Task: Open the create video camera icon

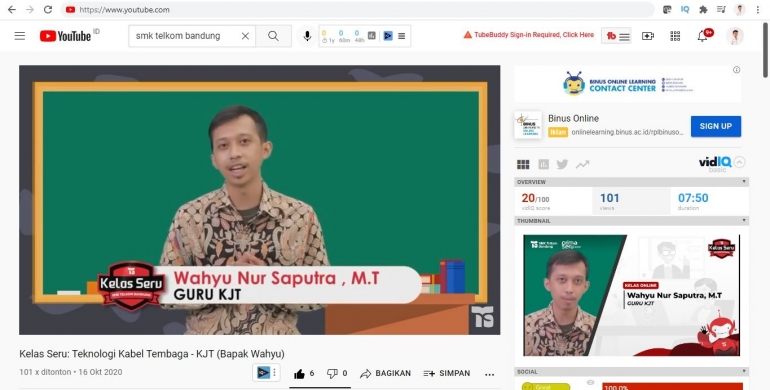Action: point(648,36)
